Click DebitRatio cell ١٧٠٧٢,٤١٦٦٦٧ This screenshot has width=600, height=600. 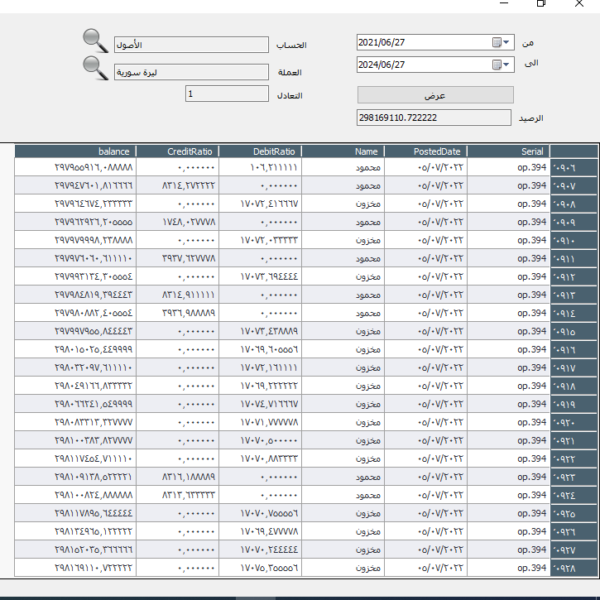click(260, 204)
